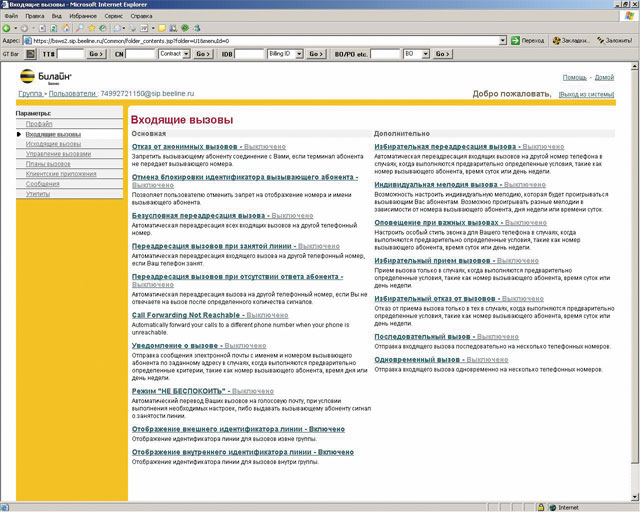Click the vertical scrollbar down arrow
Viewport: 640px width, 512px height.
(635, 497)
